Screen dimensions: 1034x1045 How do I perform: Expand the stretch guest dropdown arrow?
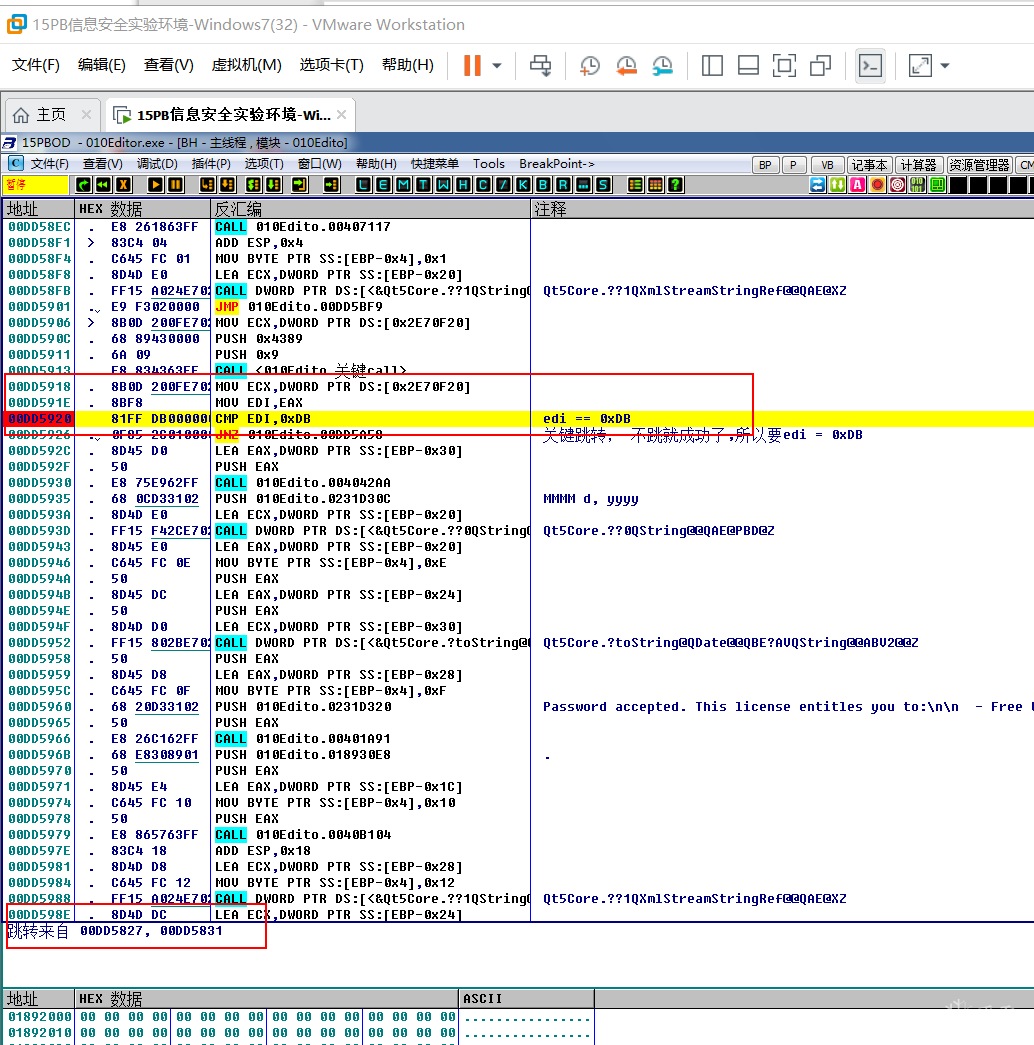tap(945, 66)
